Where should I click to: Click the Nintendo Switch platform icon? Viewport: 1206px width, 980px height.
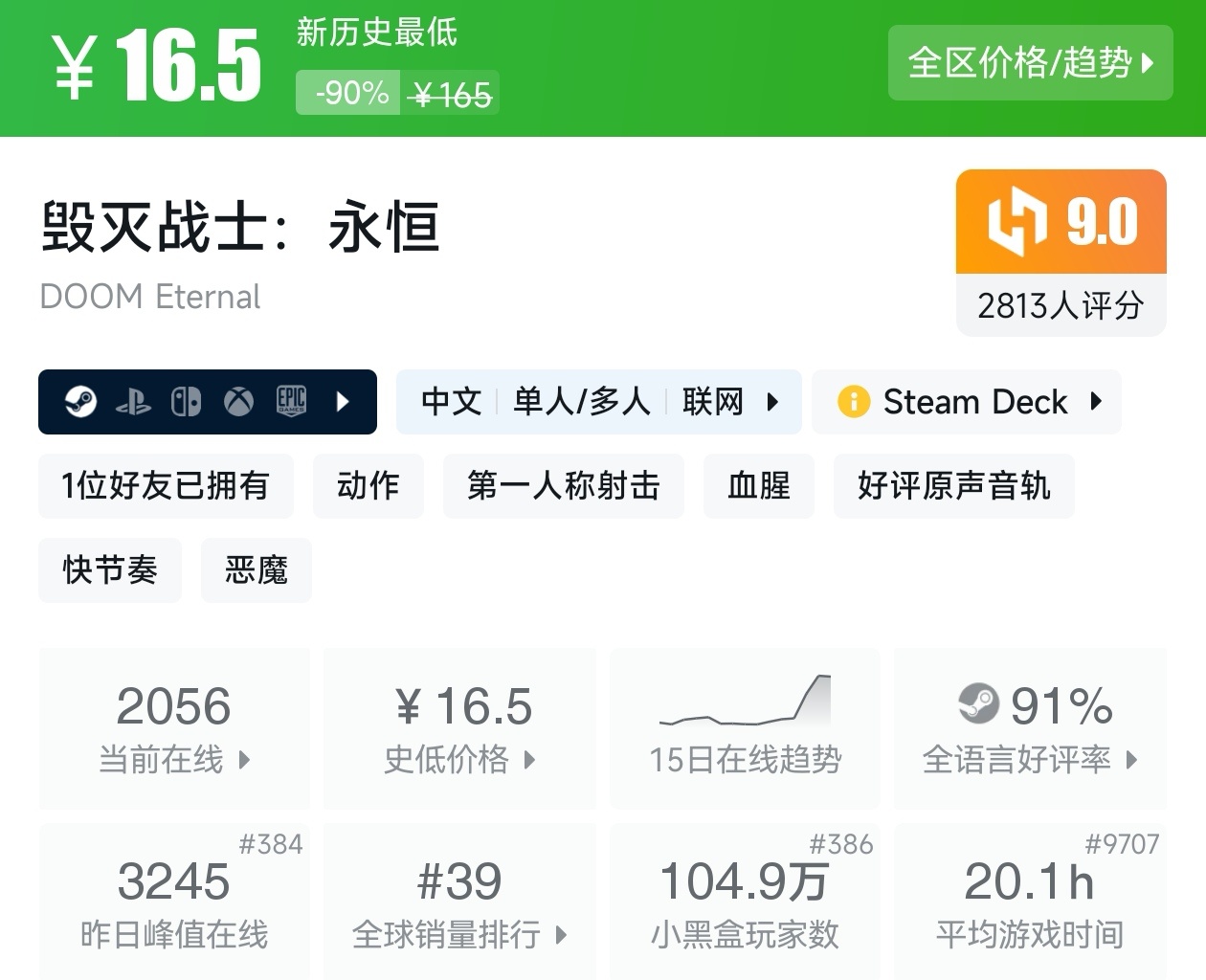click(186, 402)
